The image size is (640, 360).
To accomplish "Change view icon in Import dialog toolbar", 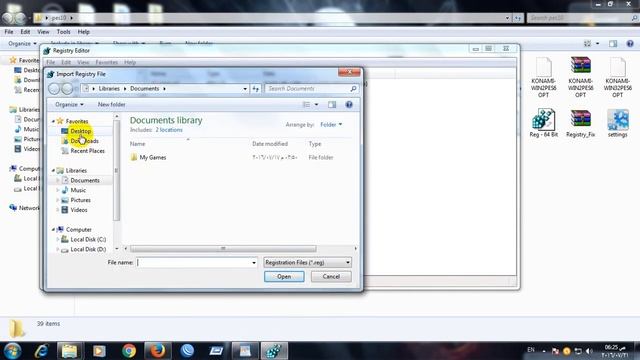I will click(x=306, y=104).
